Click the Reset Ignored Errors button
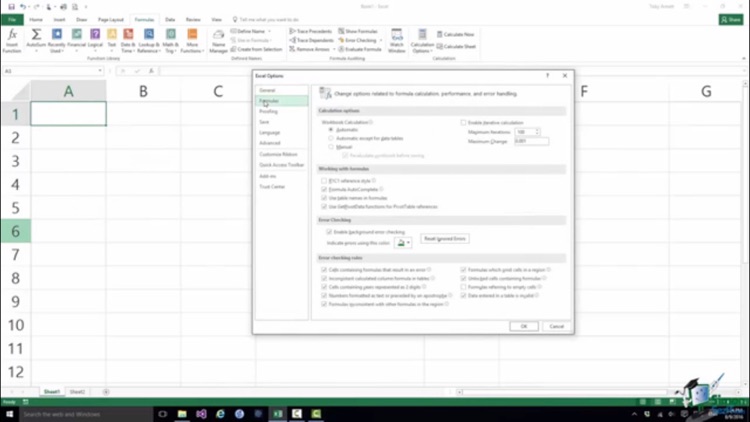750x422 pixels. pos(445,238)
